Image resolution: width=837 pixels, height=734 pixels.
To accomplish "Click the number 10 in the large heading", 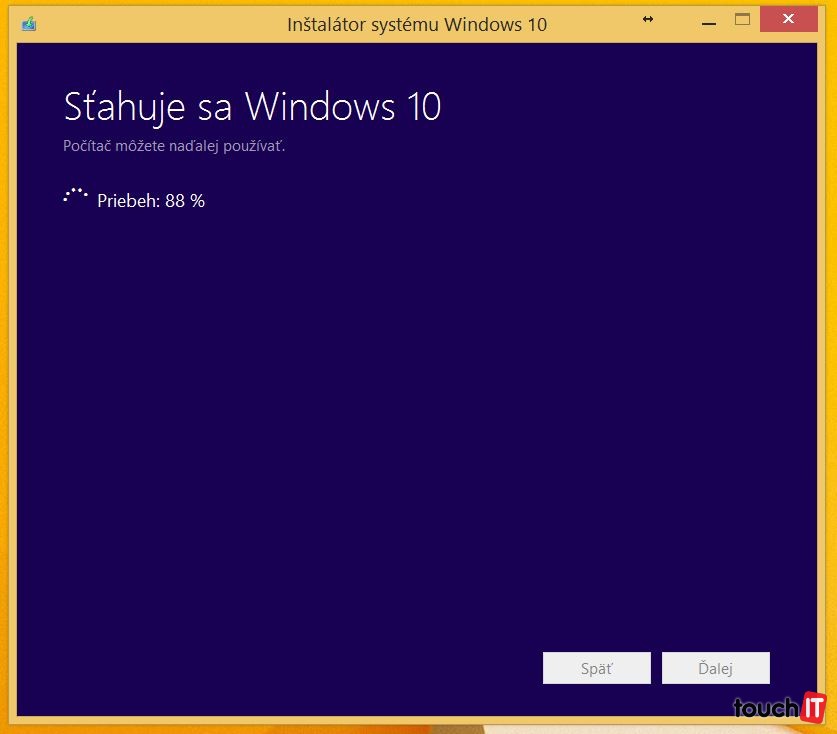I will tap(422, 106).
